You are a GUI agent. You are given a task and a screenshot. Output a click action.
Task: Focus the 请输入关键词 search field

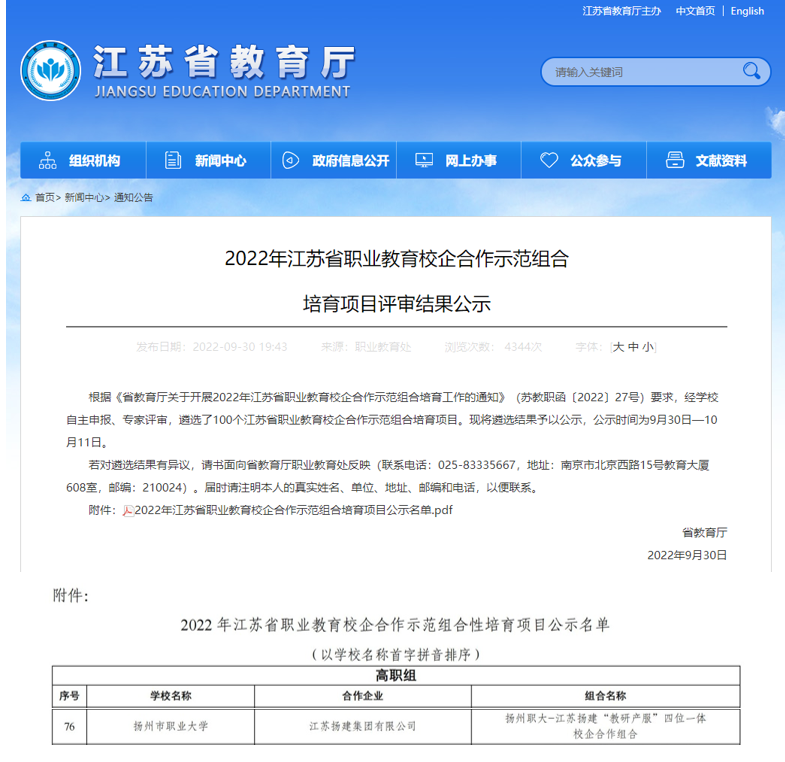[640, 72]
